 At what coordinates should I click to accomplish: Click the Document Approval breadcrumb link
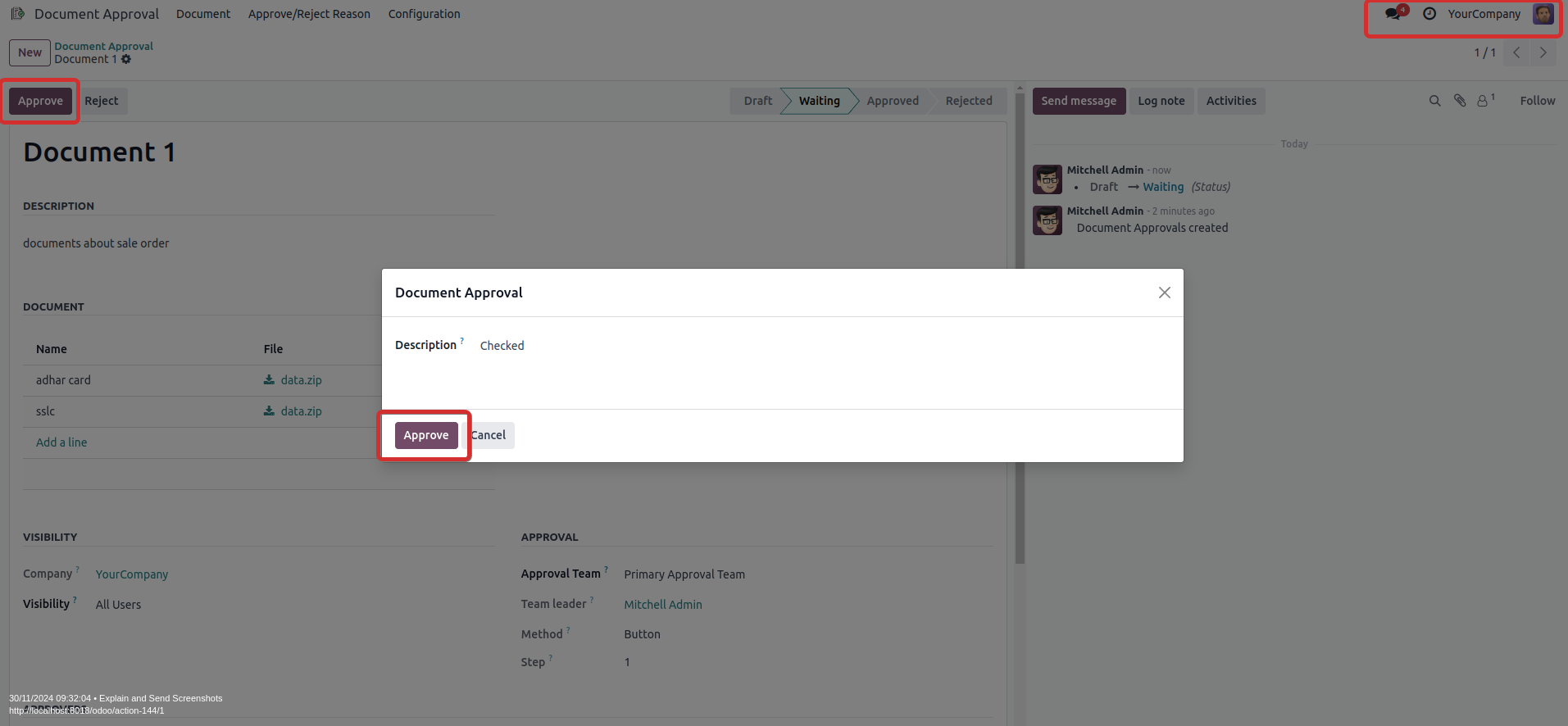(103, 46)
